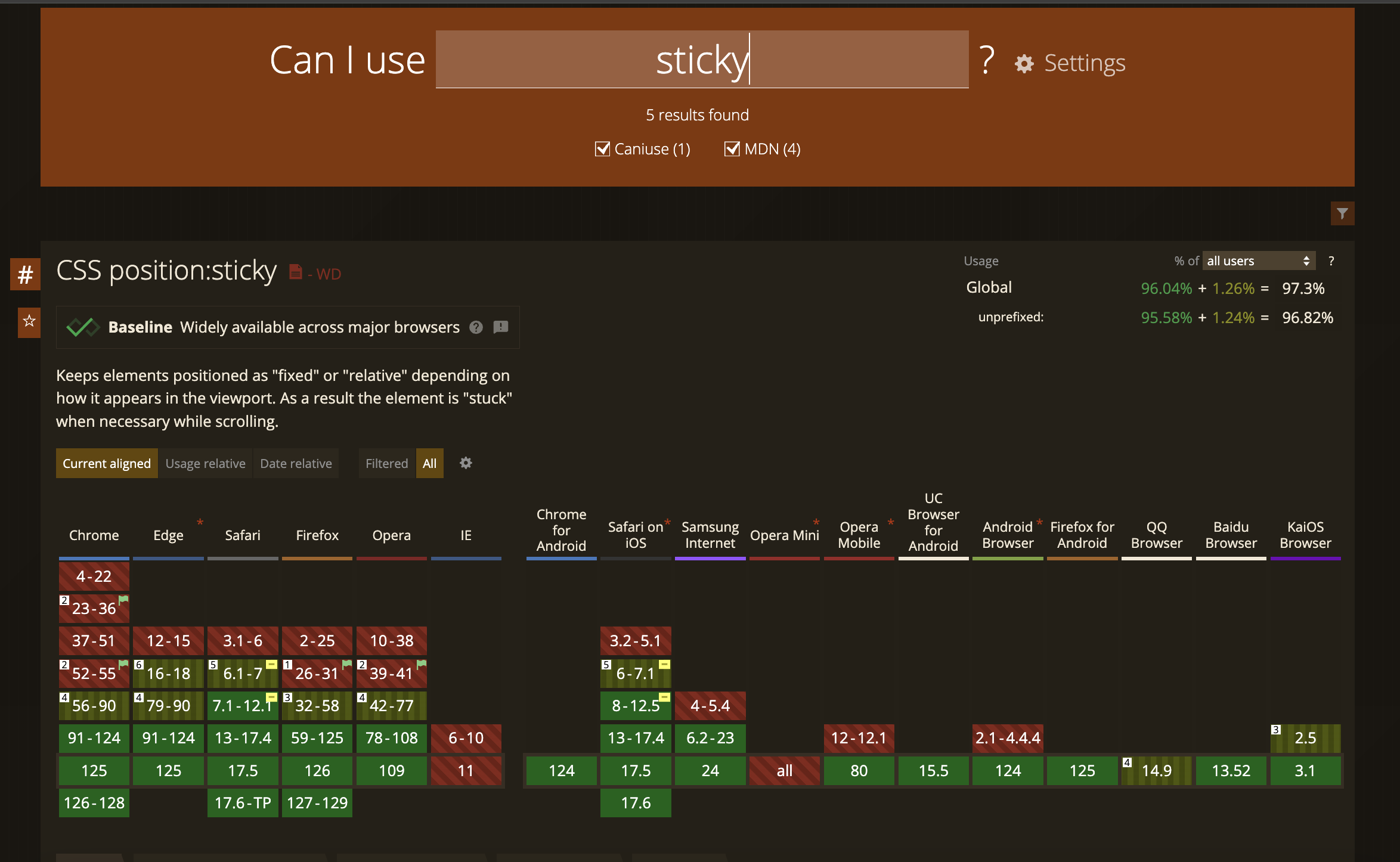Click the WD spec document icon
The width and height of the screenshot is (1400, 862).
point(295,272)
